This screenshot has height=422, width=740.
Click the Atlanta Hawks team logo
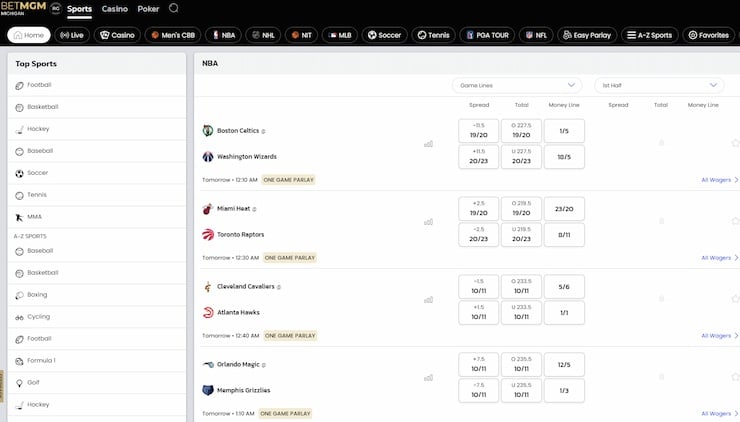tap(208, 312)
